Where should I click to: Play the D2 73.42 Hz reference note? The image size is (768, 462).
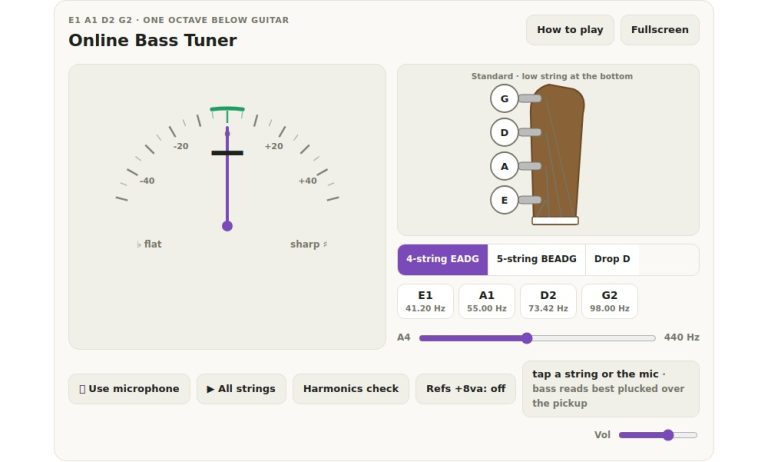(548, 301)
